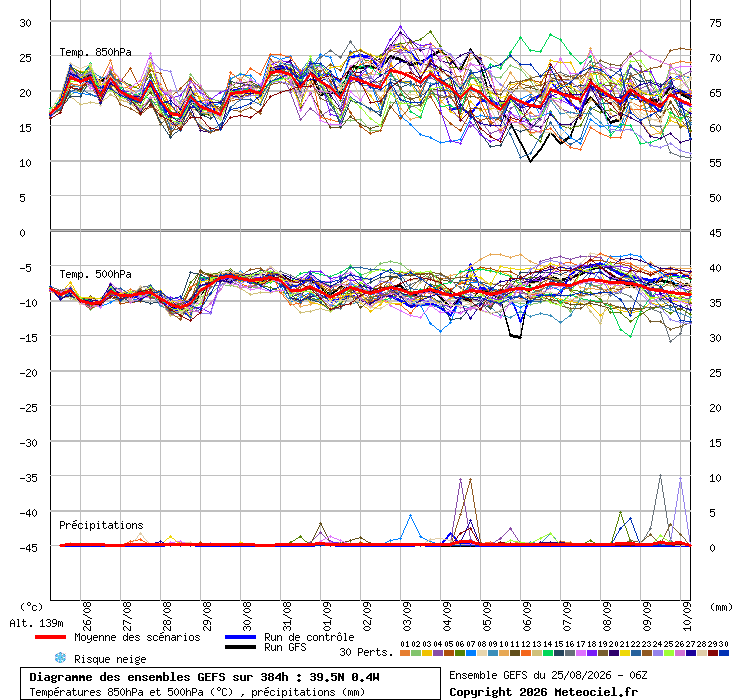Click the 03/09 date axis label
The height and width of the screenshot is (700, 740).
click(407, 616)
